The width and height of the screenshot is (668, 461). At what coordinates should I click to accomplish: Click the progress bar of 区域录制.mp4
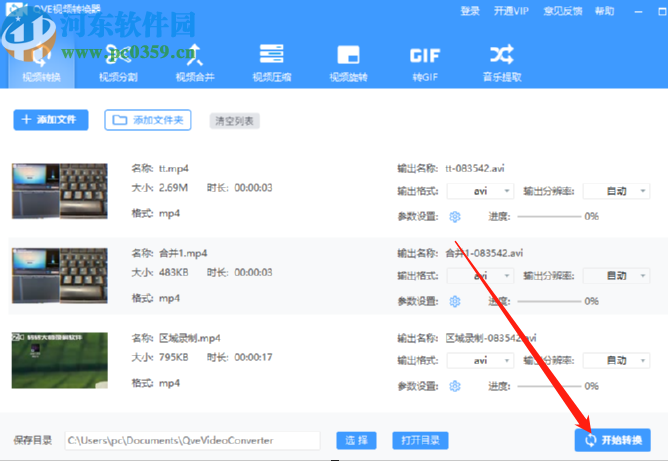549,386
